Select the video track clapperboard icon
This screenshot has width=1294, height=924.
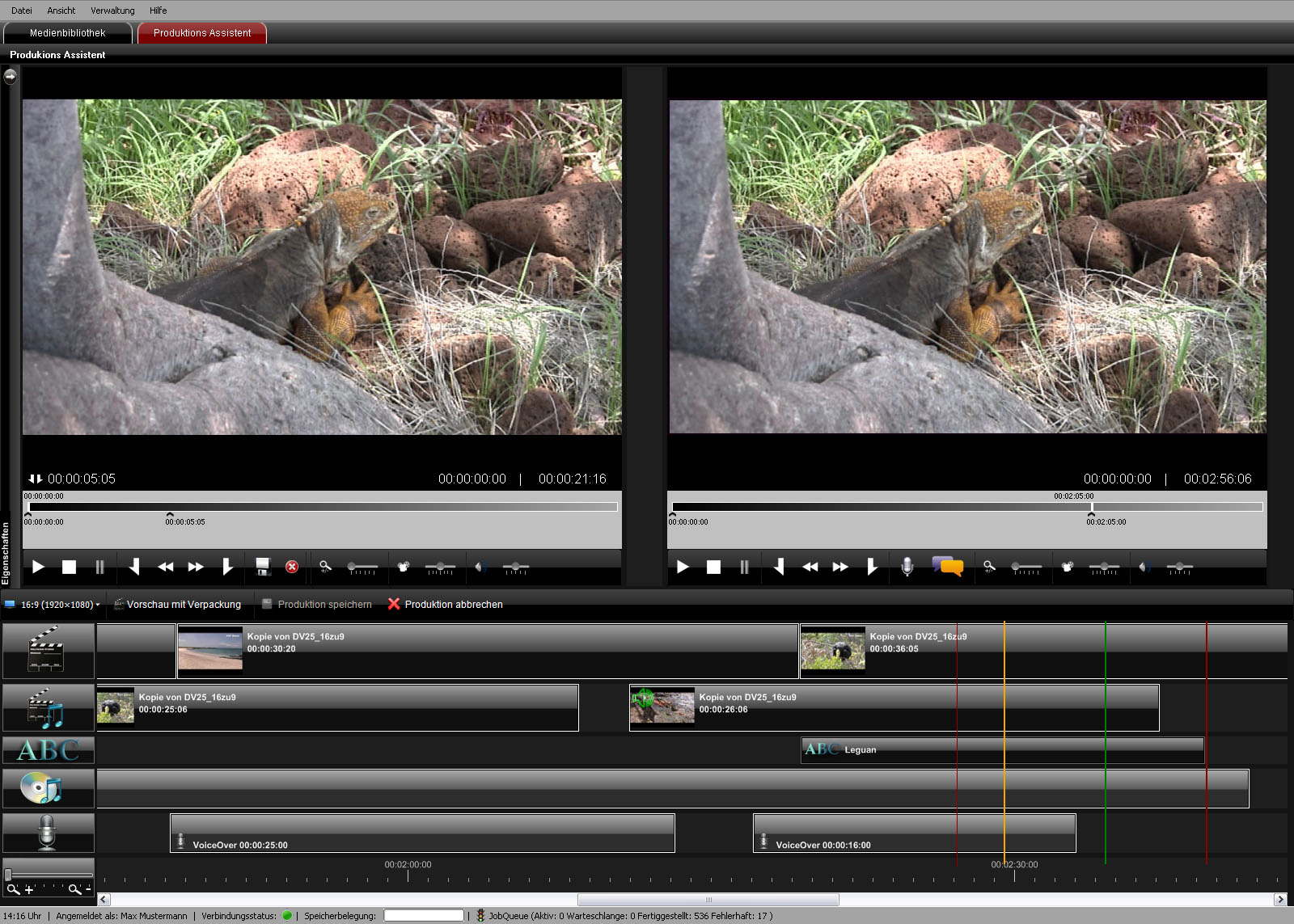point(48,650)
